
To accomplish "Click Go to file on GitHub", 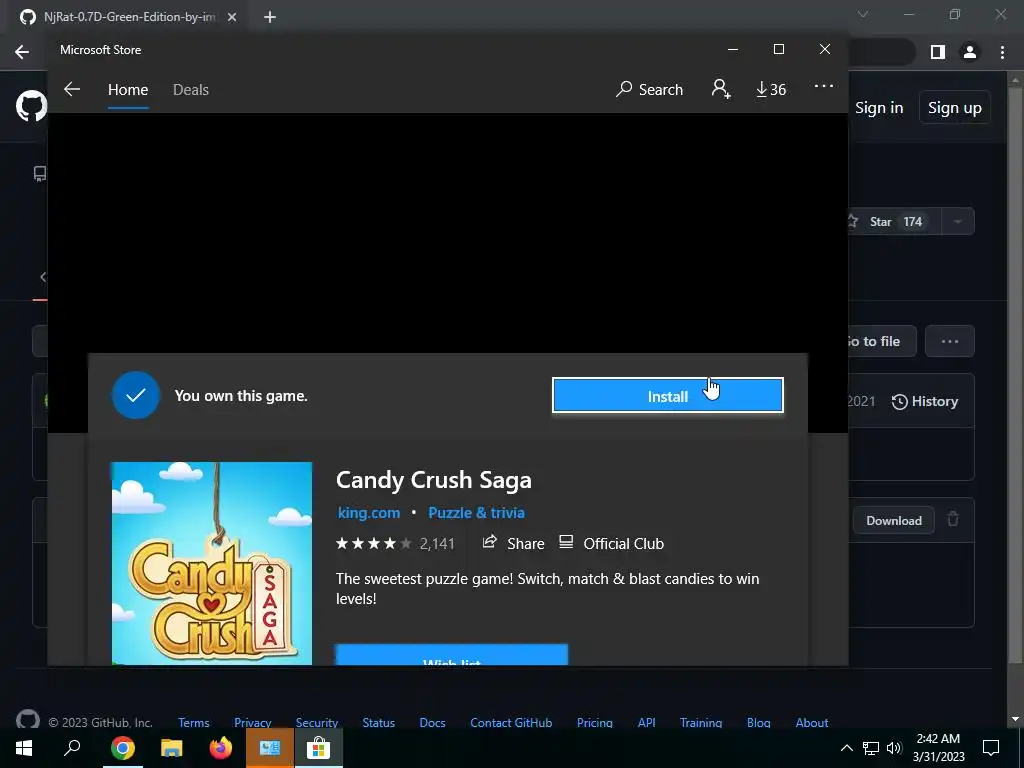I will coord(880,341).
